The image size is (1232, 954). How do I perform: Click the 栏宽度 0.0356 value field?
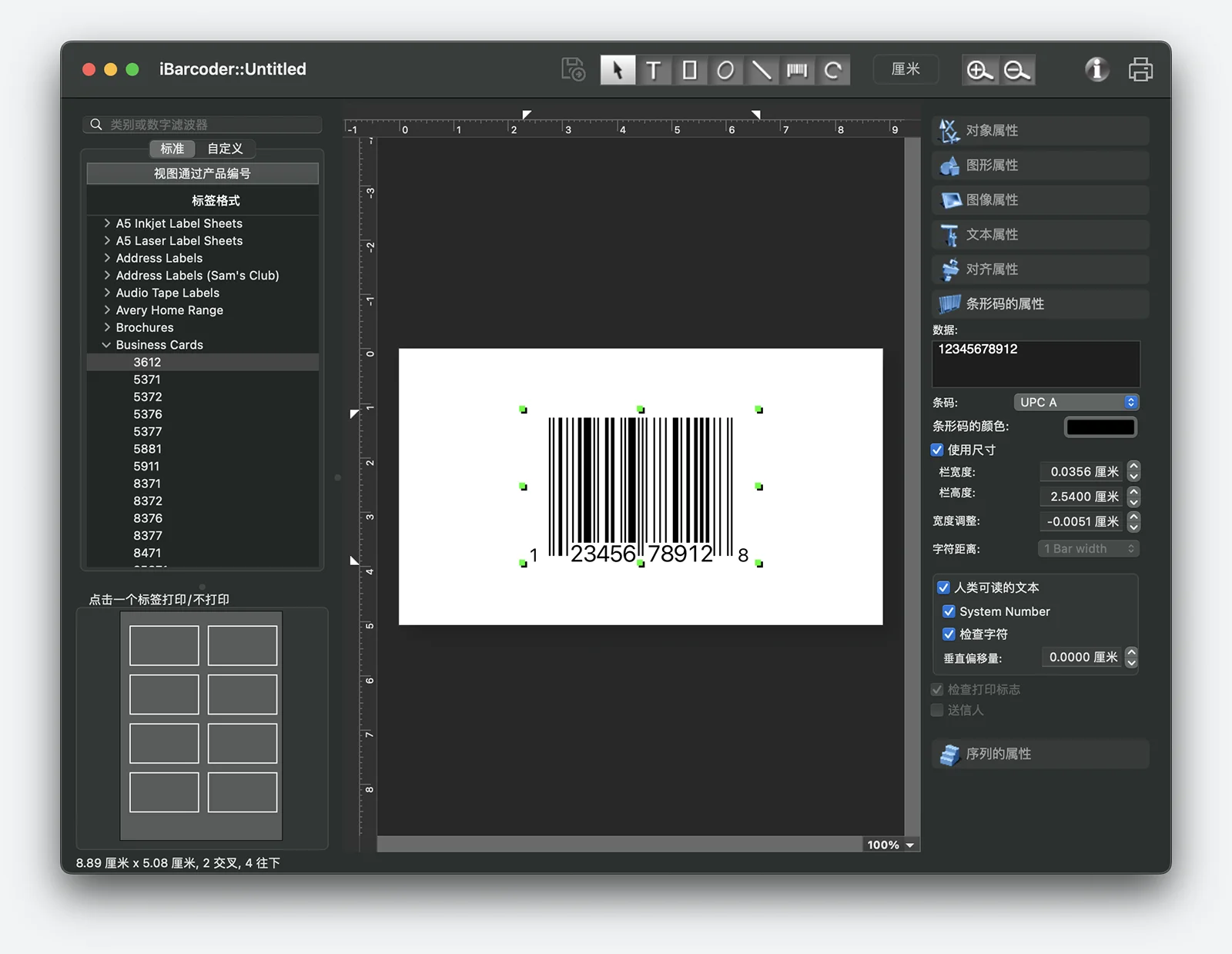tap(1082, 471)
